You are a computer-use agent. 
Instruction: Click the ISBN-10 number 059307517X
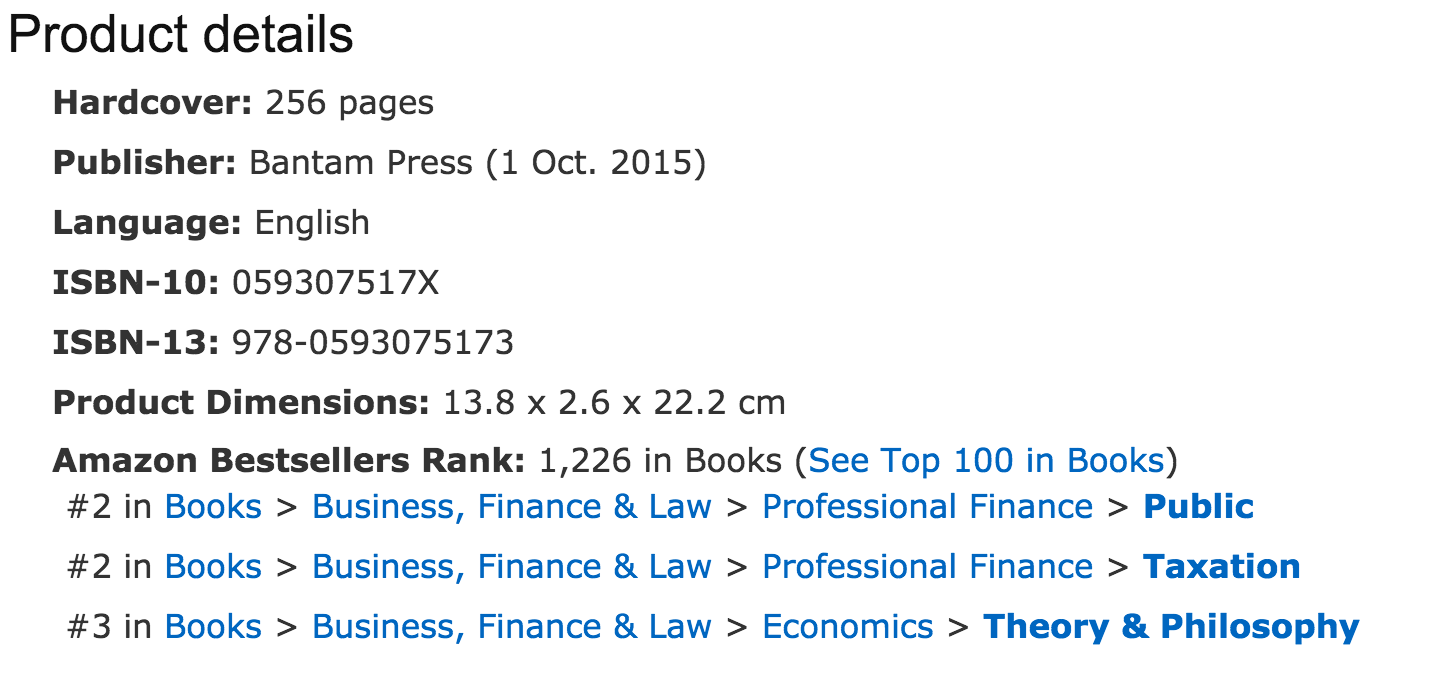coord(335,284)
